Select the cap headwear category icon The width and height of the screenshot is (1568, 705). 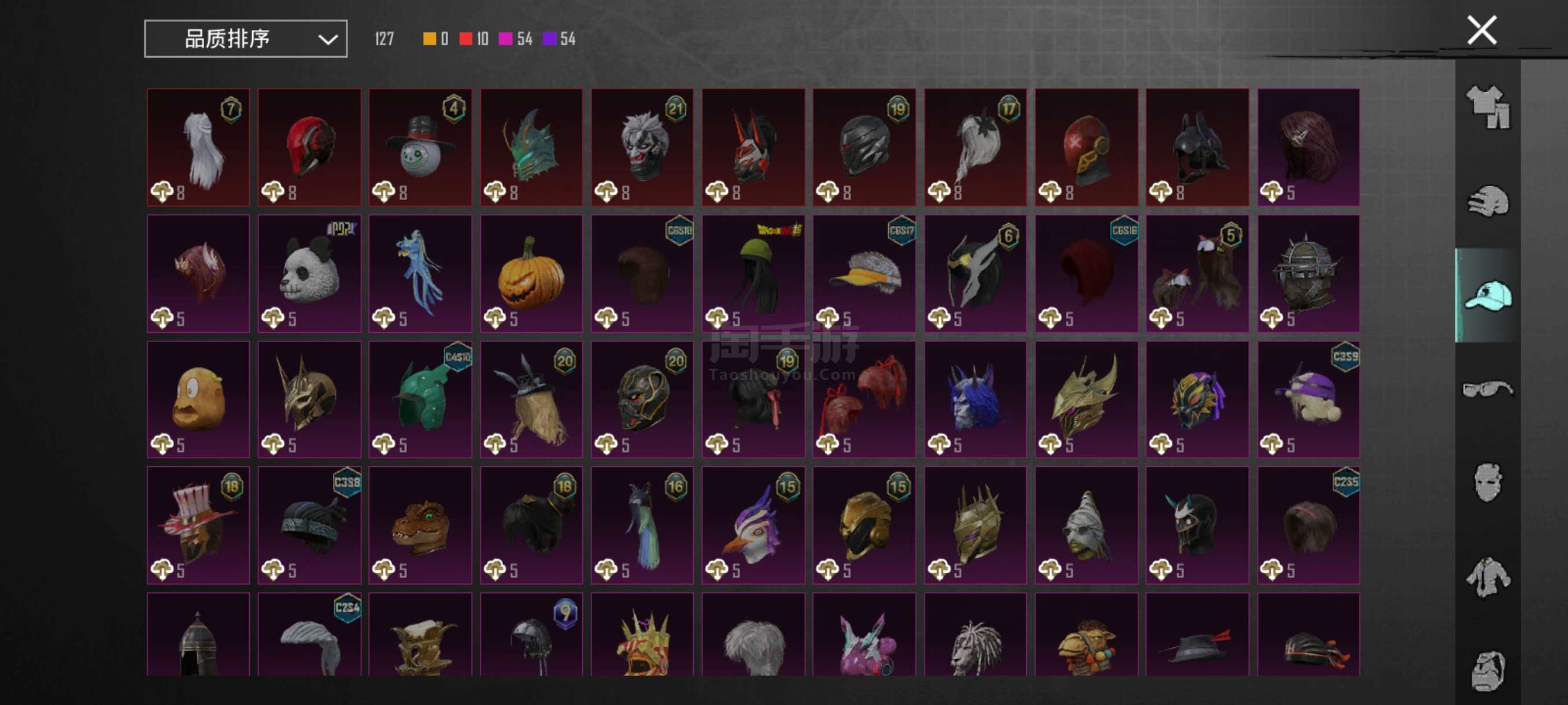[1488, 296]
